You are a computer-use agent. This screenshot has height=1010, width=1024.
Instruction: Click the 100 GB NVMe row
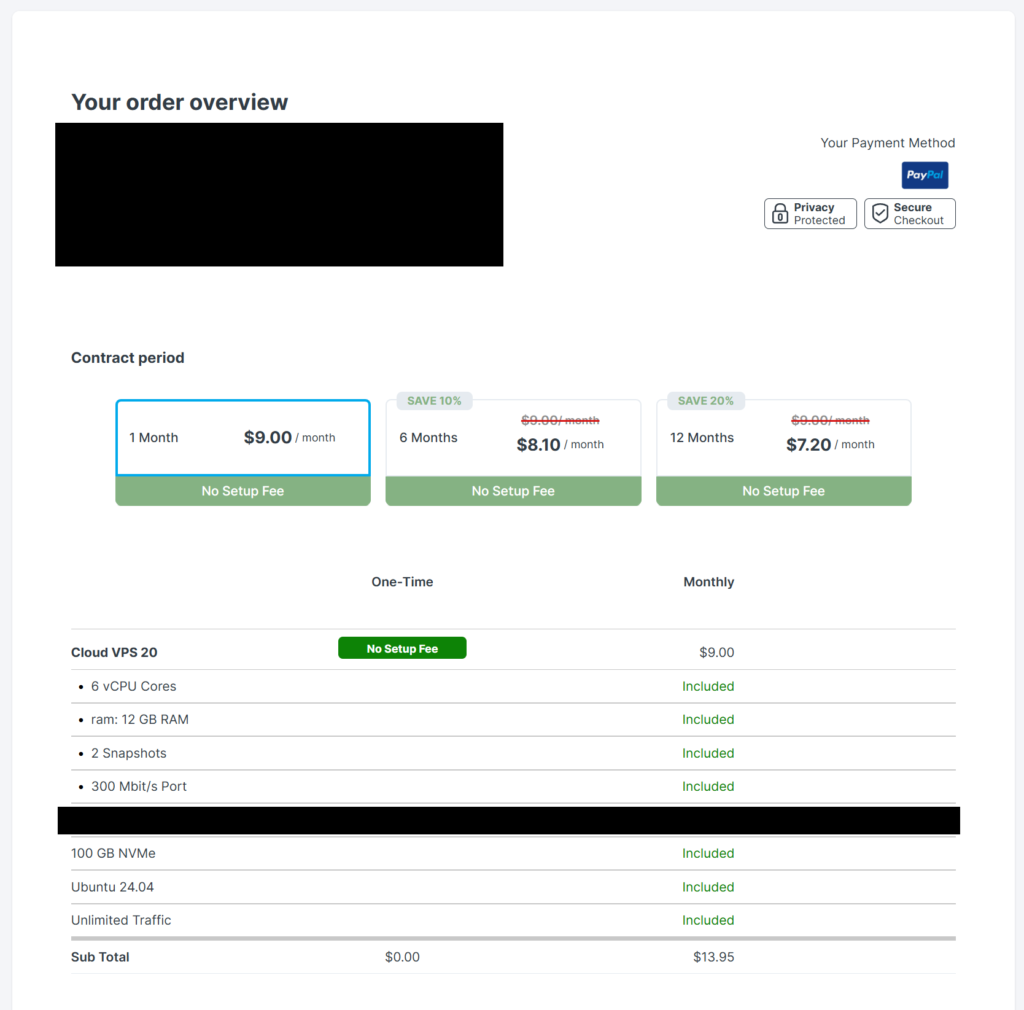(x=513, y=853)
